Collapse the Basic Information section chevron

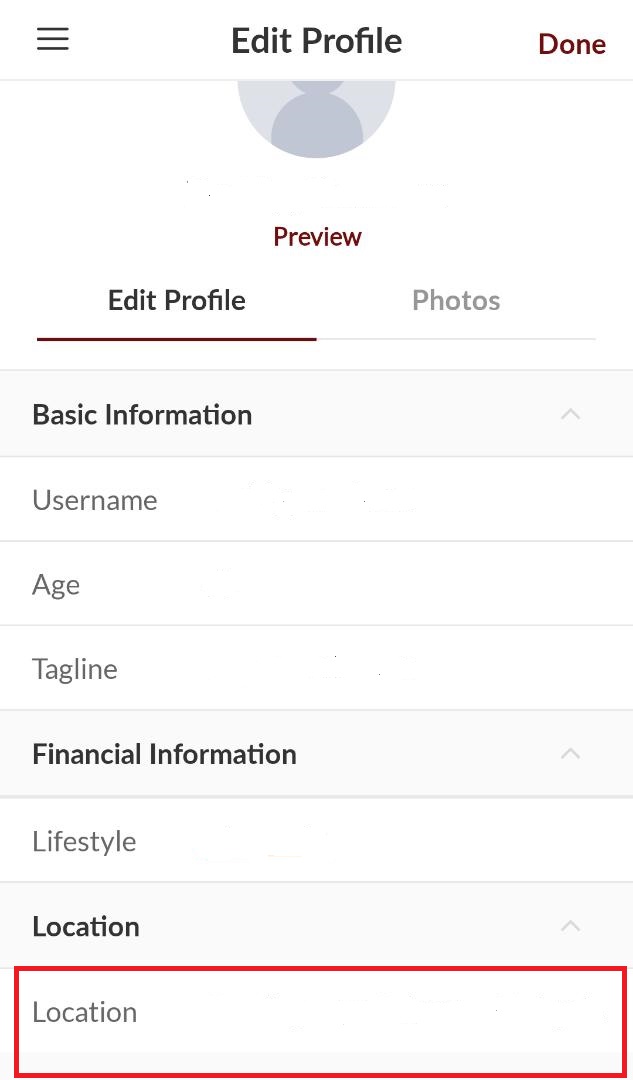[x=570, y=414]
